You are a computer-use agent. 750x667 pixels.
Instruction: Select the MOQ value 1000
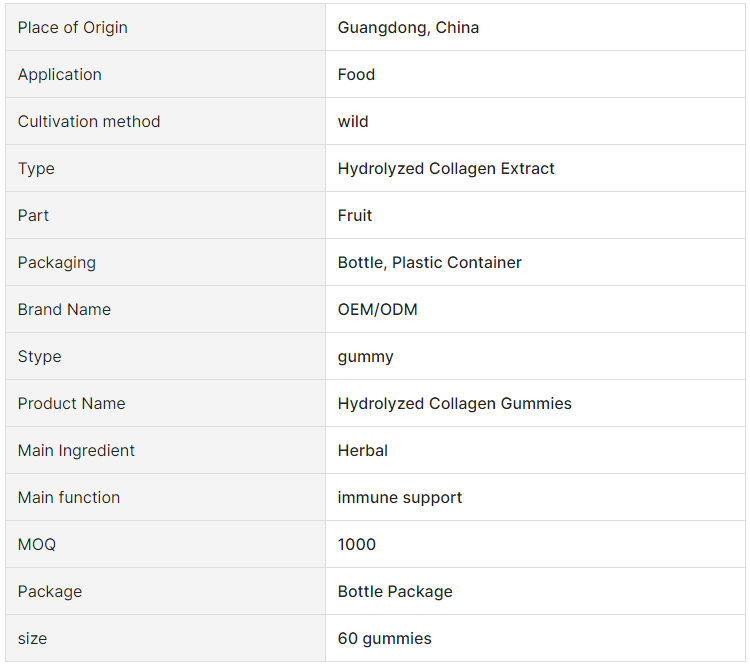(357, 545)
